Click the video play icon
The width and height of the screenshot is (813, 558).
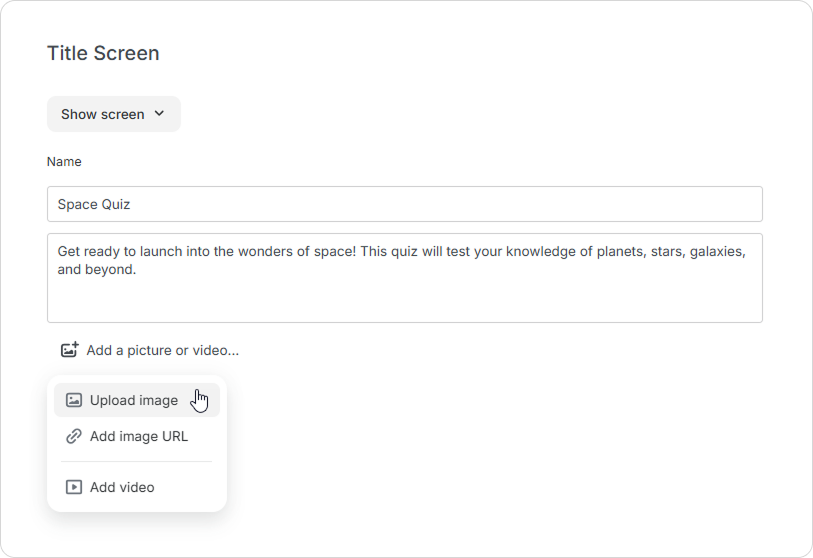[x=74, y=487]
